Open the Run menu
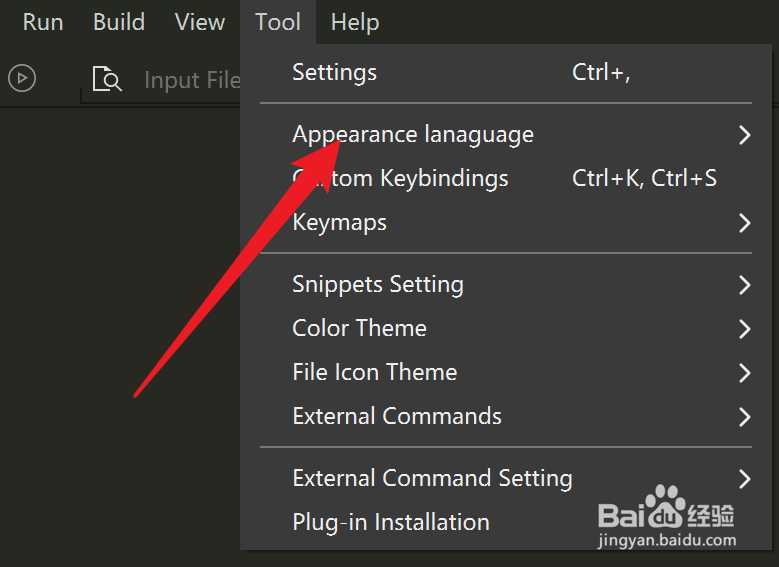 tap(43, 22)
